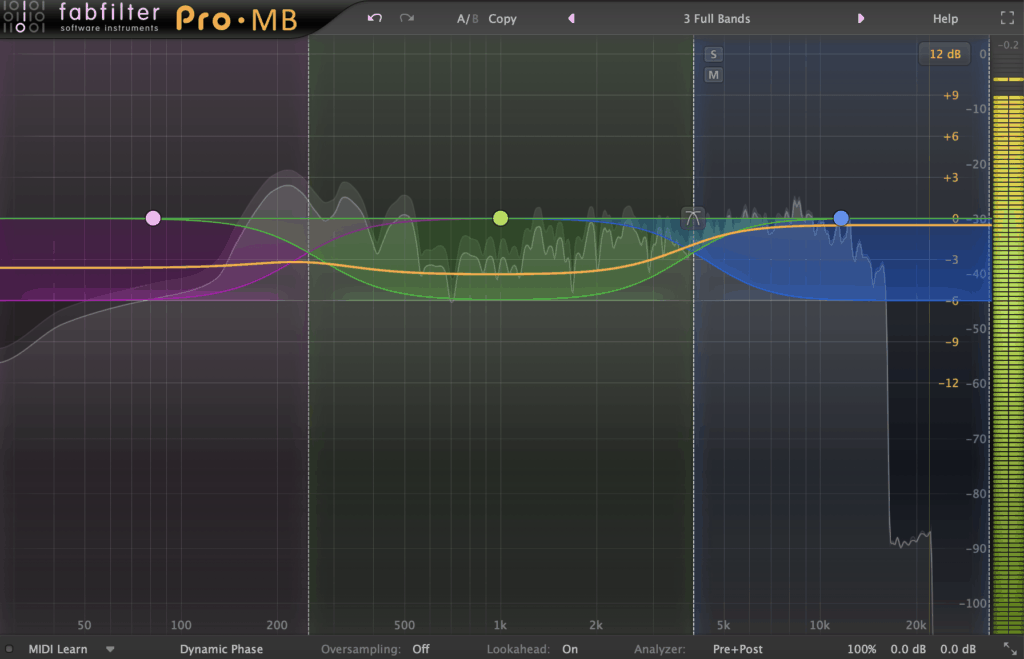The height and width of the screenshot is (659, 1024).
Task: Mute the high band with M
Action: tap(713, 75)
